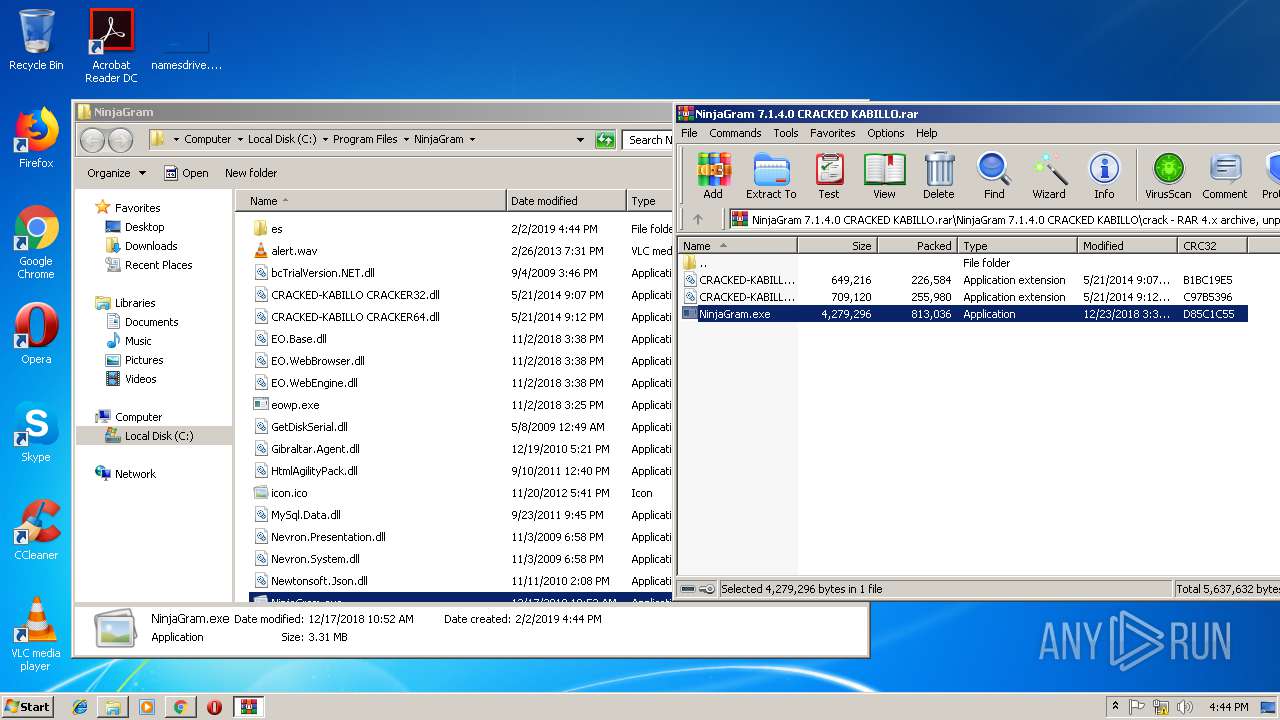Open the Skype desktop shortcut
1280x720 pixels.
tap(36, 432)
